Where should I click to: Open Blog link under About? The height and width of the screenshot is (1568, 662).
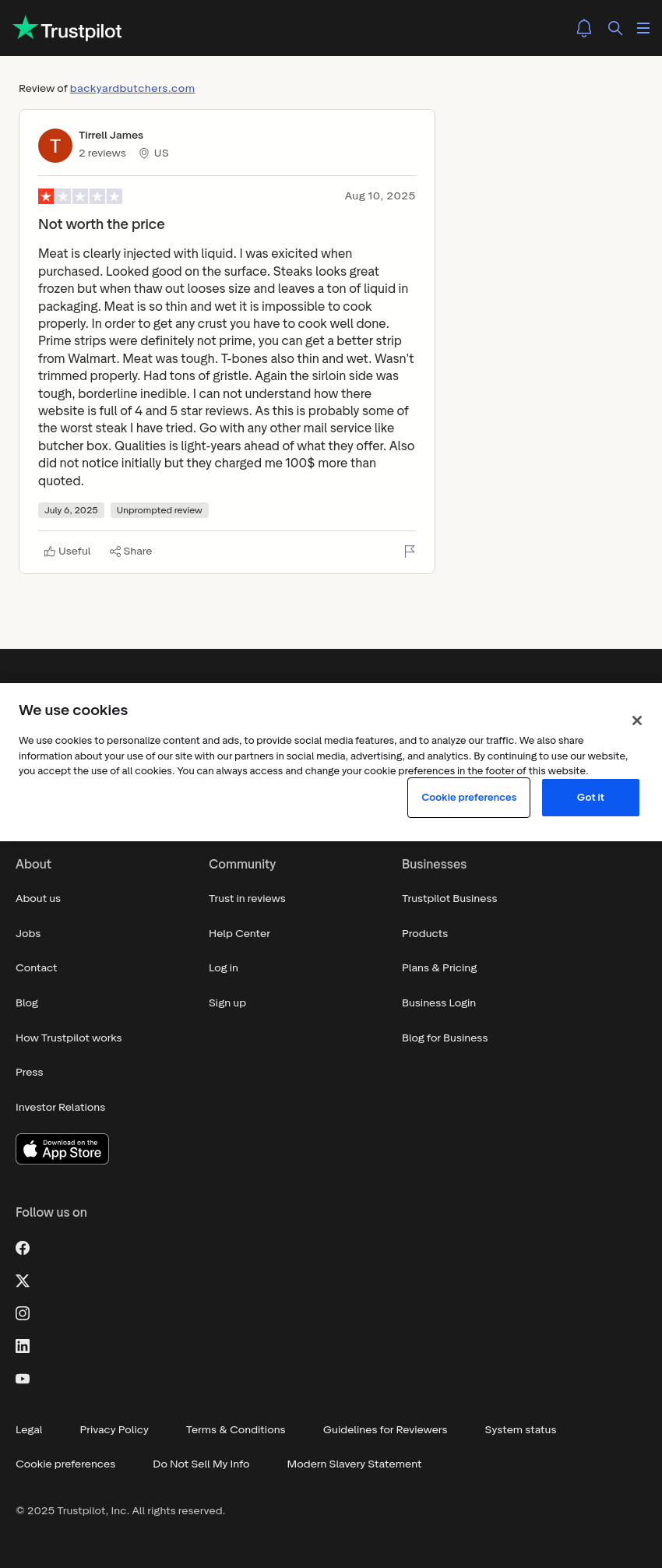(x=27, y=1003)
